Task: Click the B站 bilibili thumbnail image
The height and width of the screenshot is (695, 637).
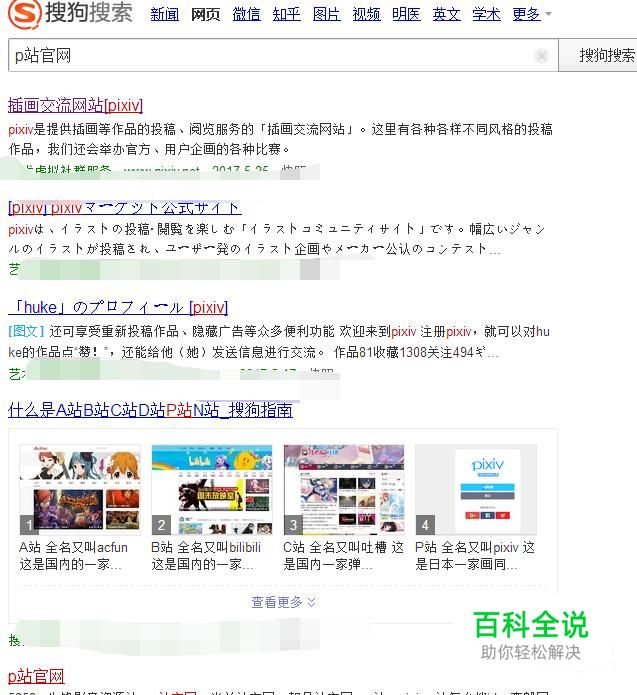Action: click(x=212, y=490)
